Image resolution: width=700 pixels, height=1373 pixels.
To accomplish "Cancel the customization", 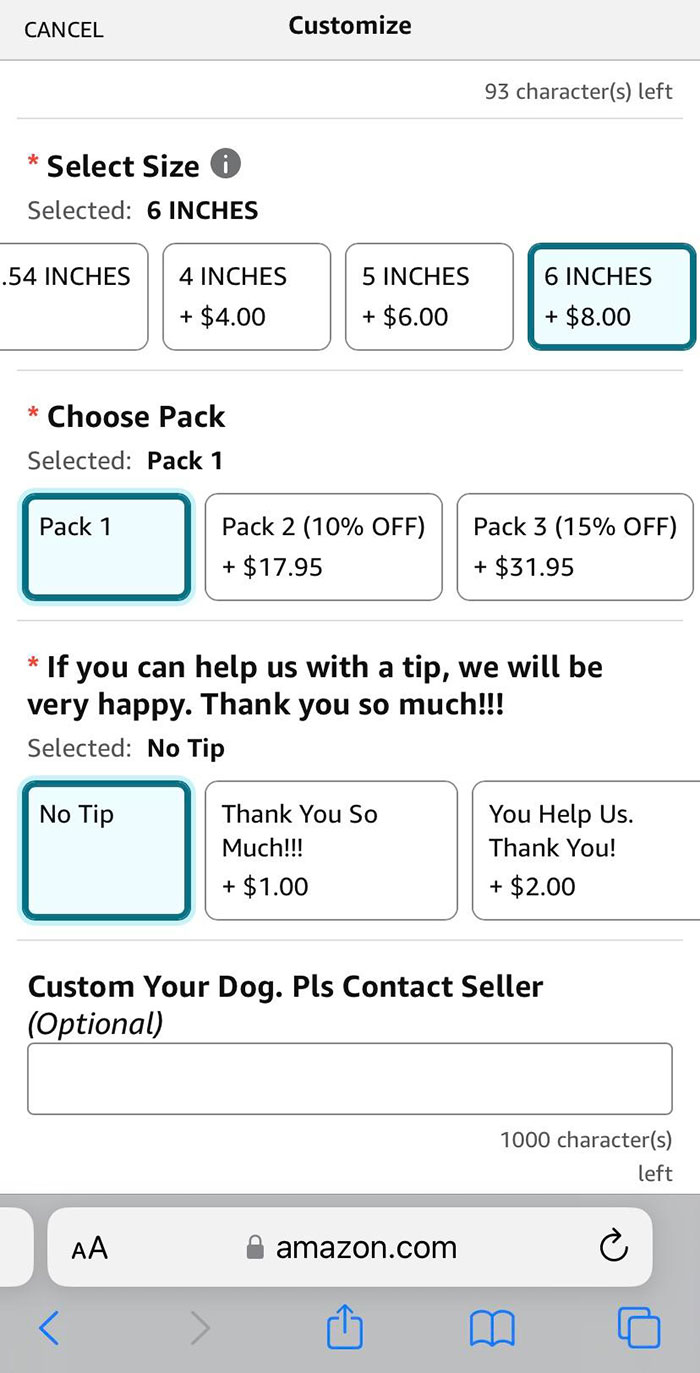I will click(x=63, y=30).
